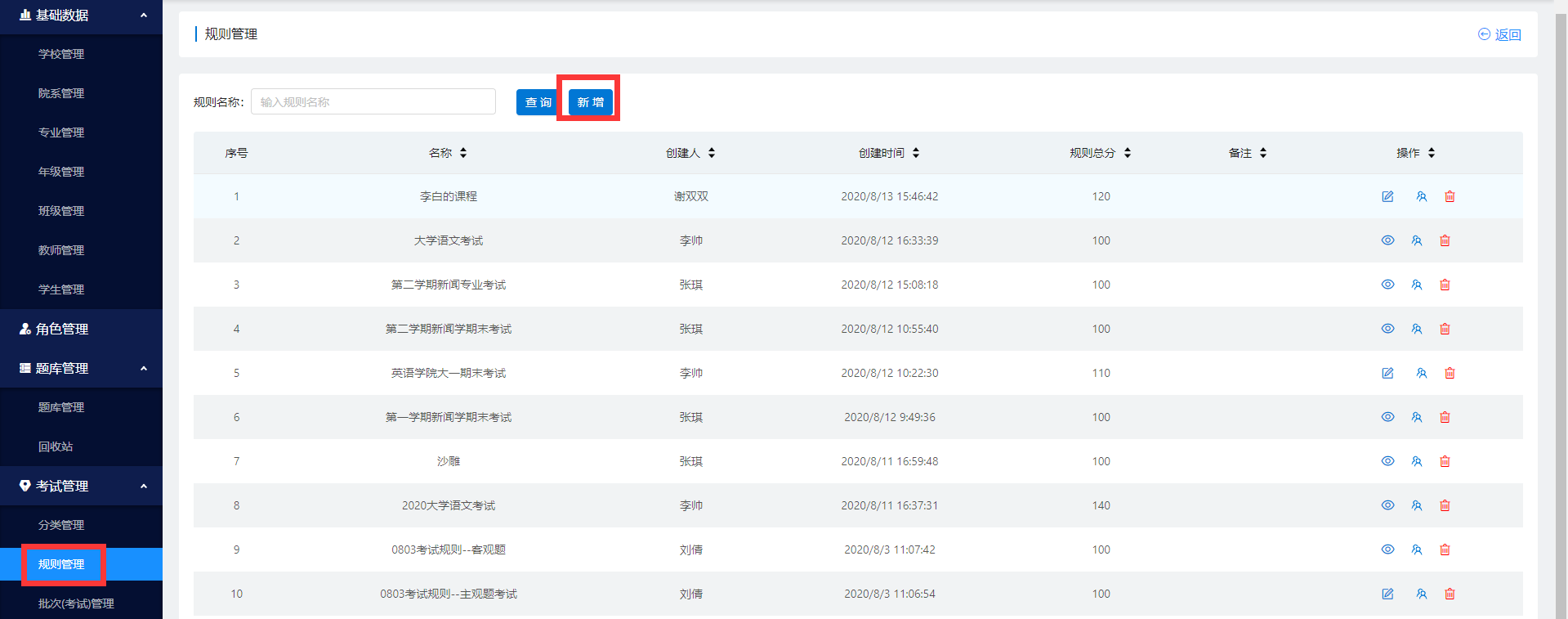This screenshot has height=619, width=1568.
Task: Click assign-user icon for 英语学院大一期末考试
Action: point(1422,373)
